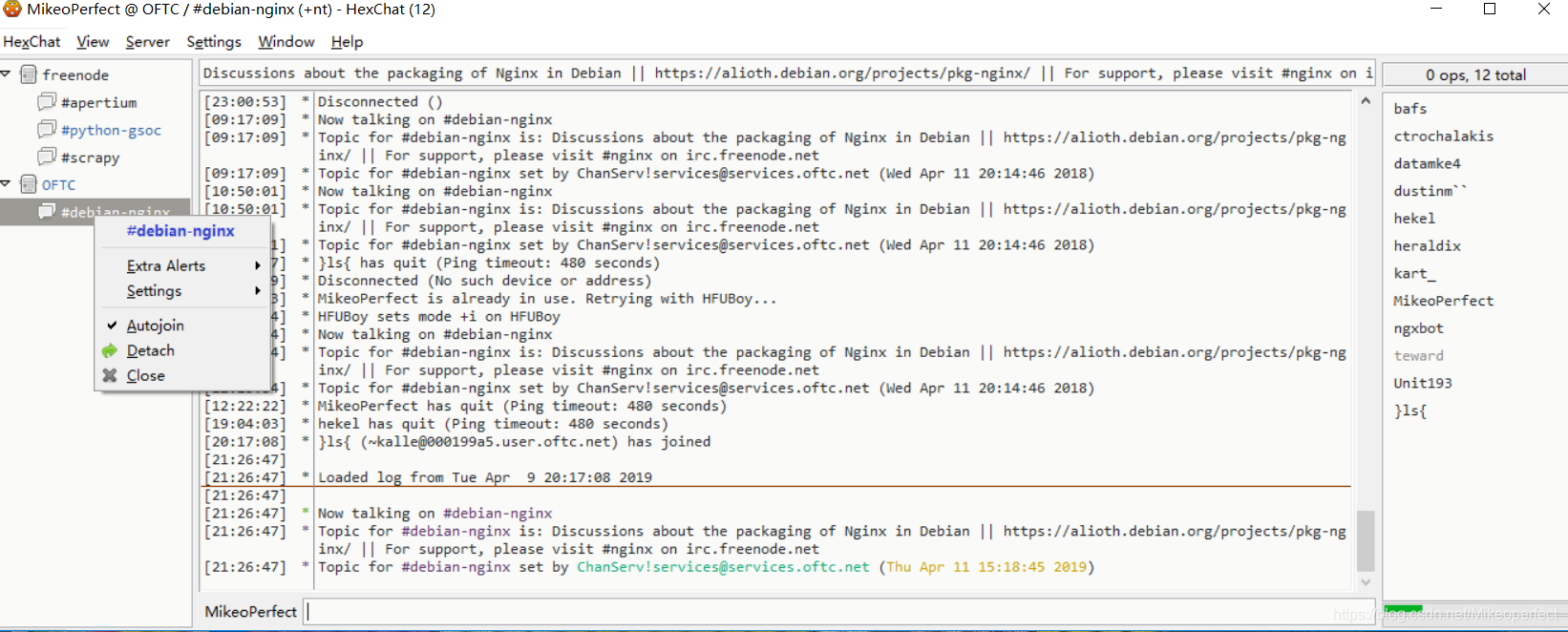This screenshot has width=1568, height=632.
Task: Select away user teward in user list
Action: coord(1418,356)
